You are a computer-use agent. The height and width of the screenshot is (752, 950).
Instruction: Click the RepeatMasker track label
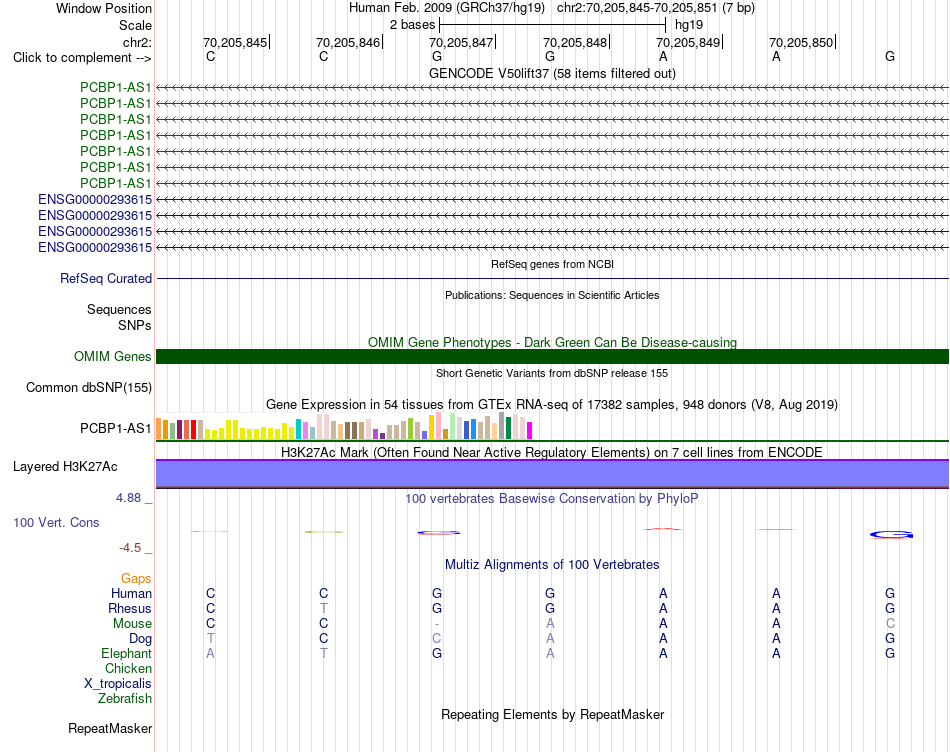[x=110, y=728]
